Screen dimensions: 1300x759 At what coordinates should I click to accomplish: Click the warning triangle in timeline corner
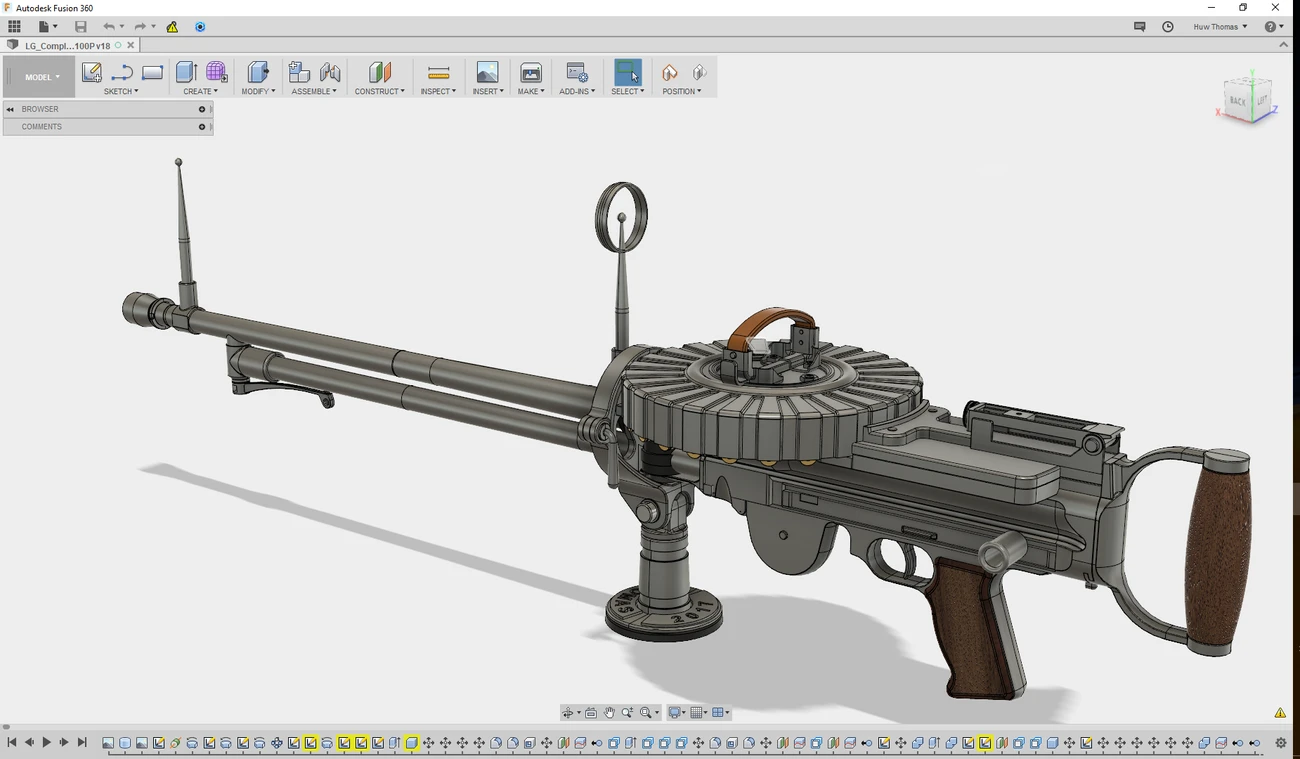(1279, 712)
